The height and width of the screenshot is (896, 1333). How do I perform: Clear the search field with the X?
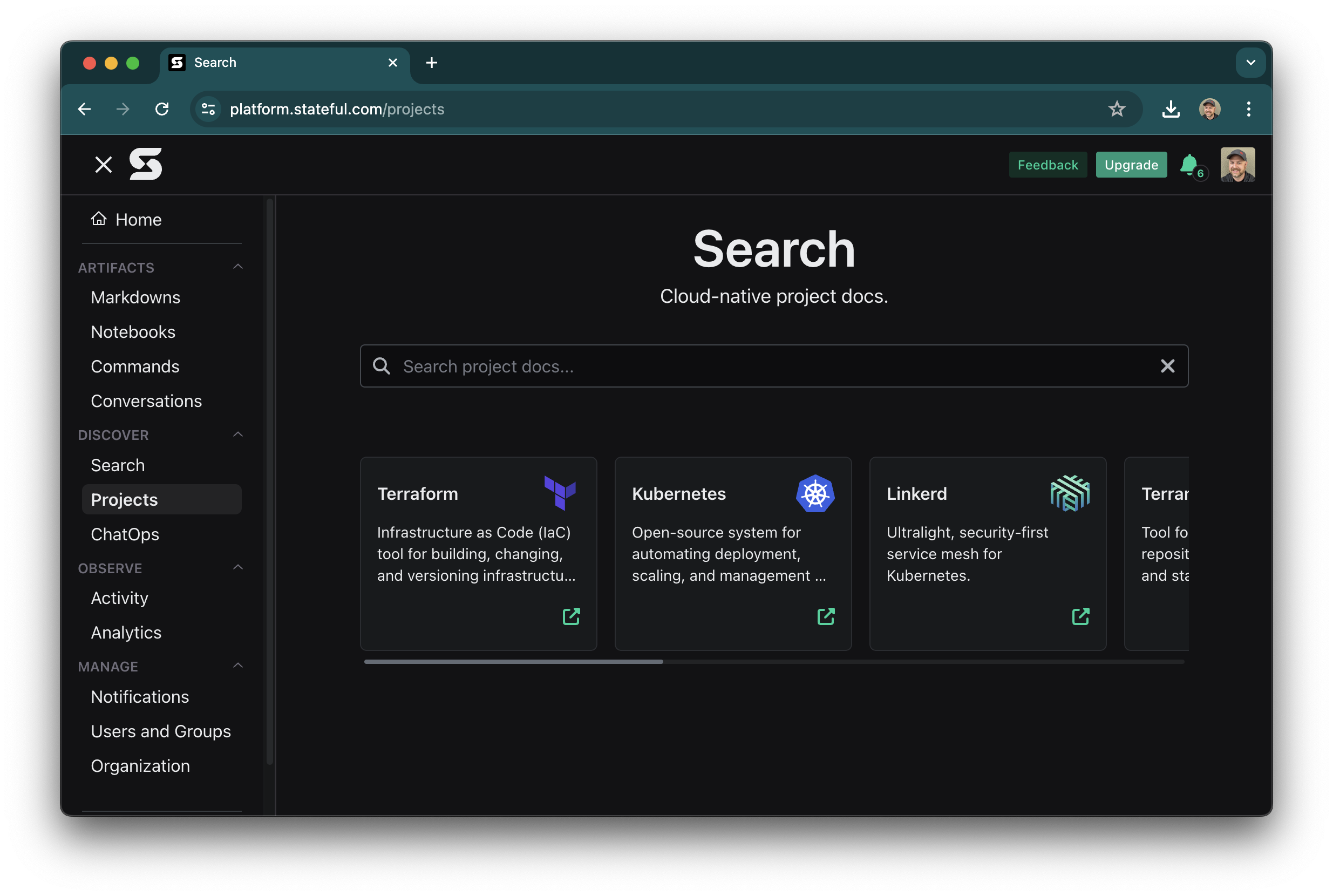click(1167, 366)
